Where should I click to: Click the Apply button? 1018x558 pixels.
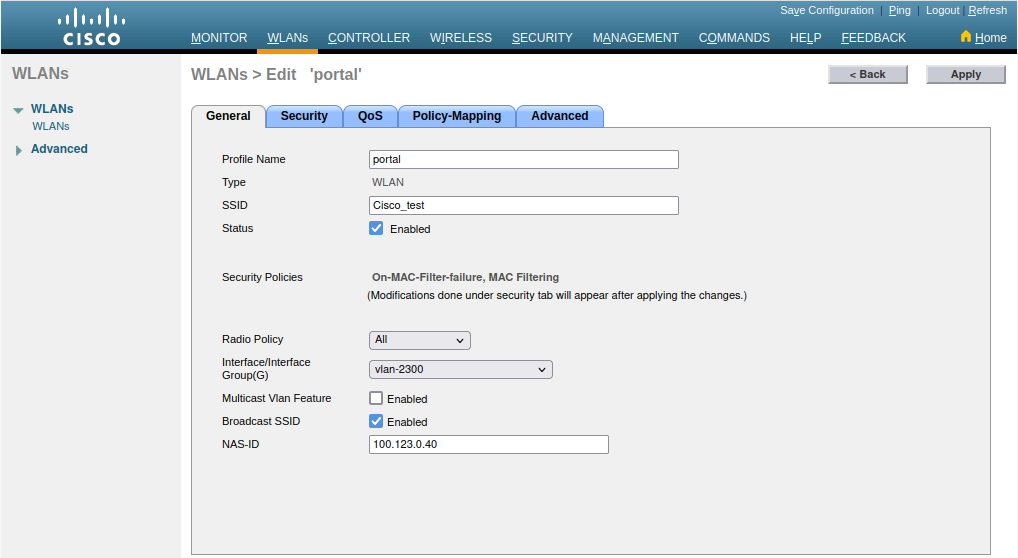click(x=965, y=74)
